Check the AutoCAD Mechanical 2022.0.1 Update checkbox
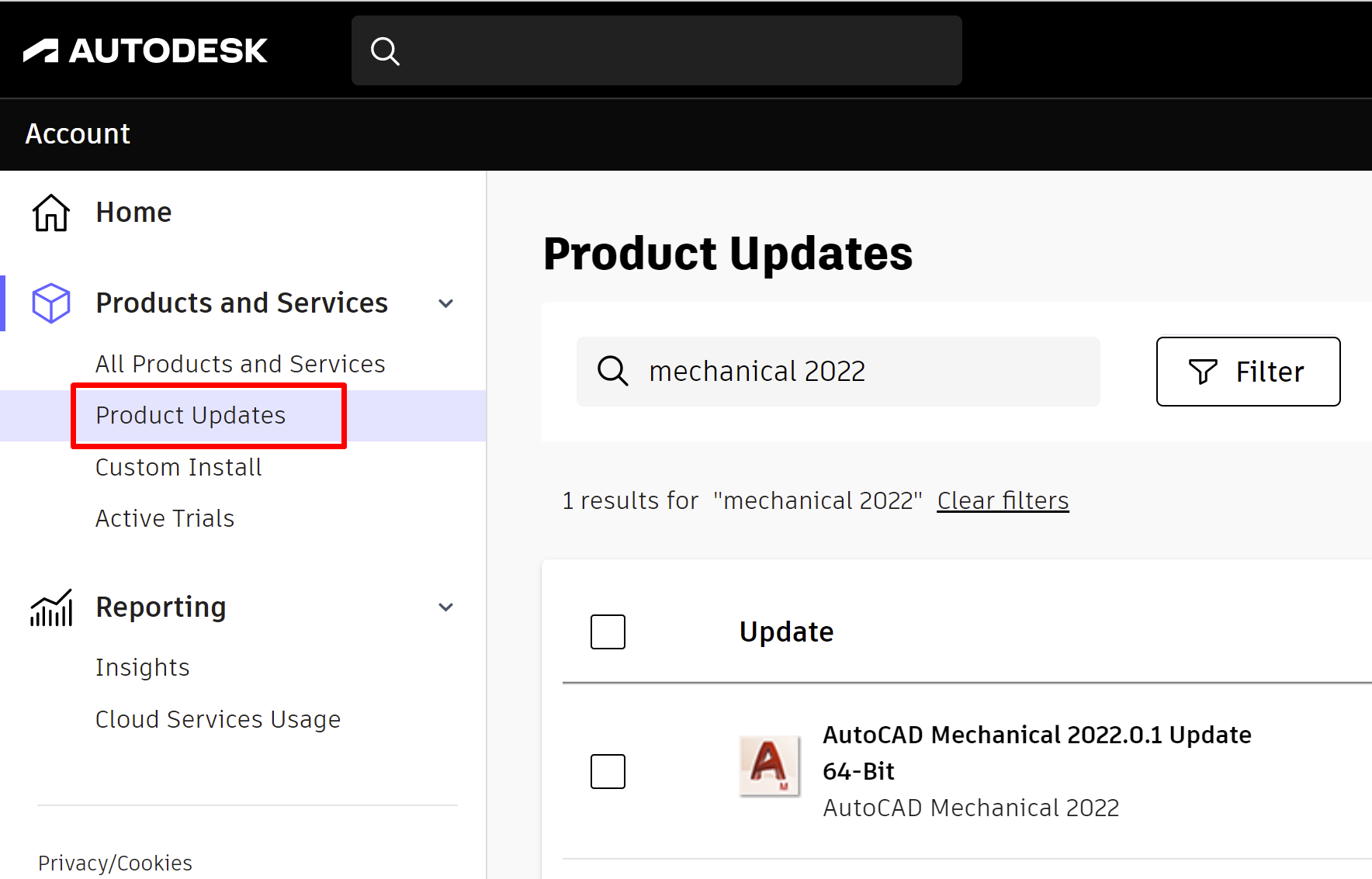 (608, 771)
